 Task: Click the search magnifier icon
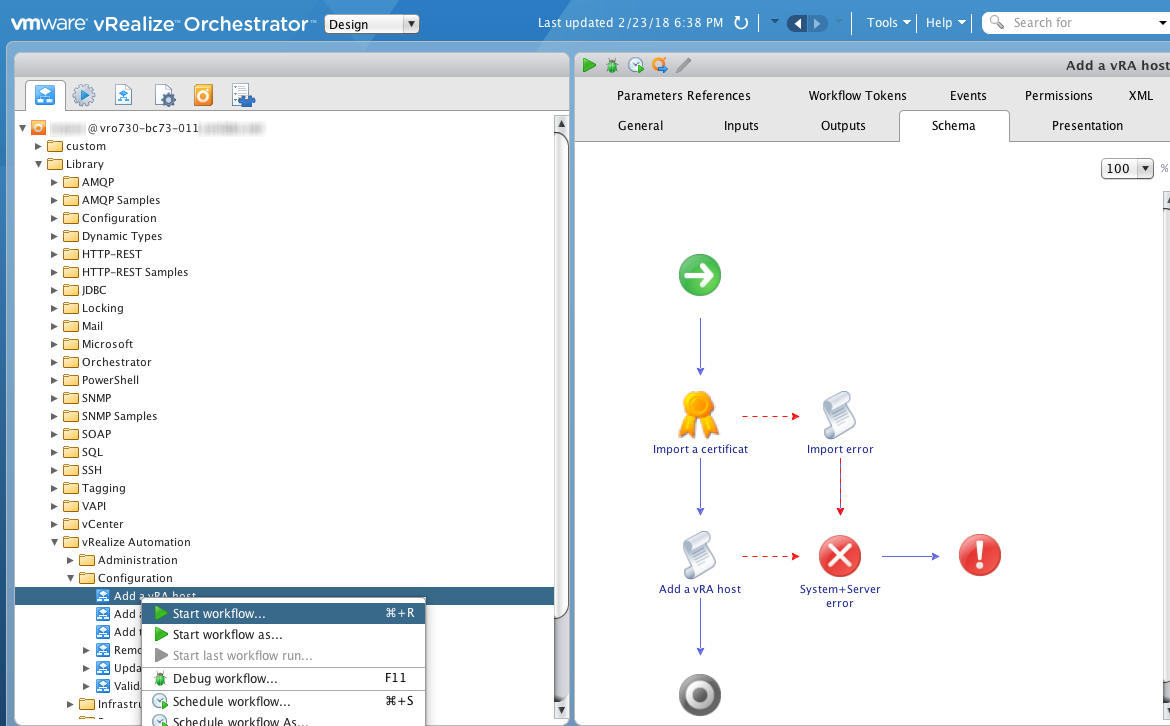[x=996, y=22]
